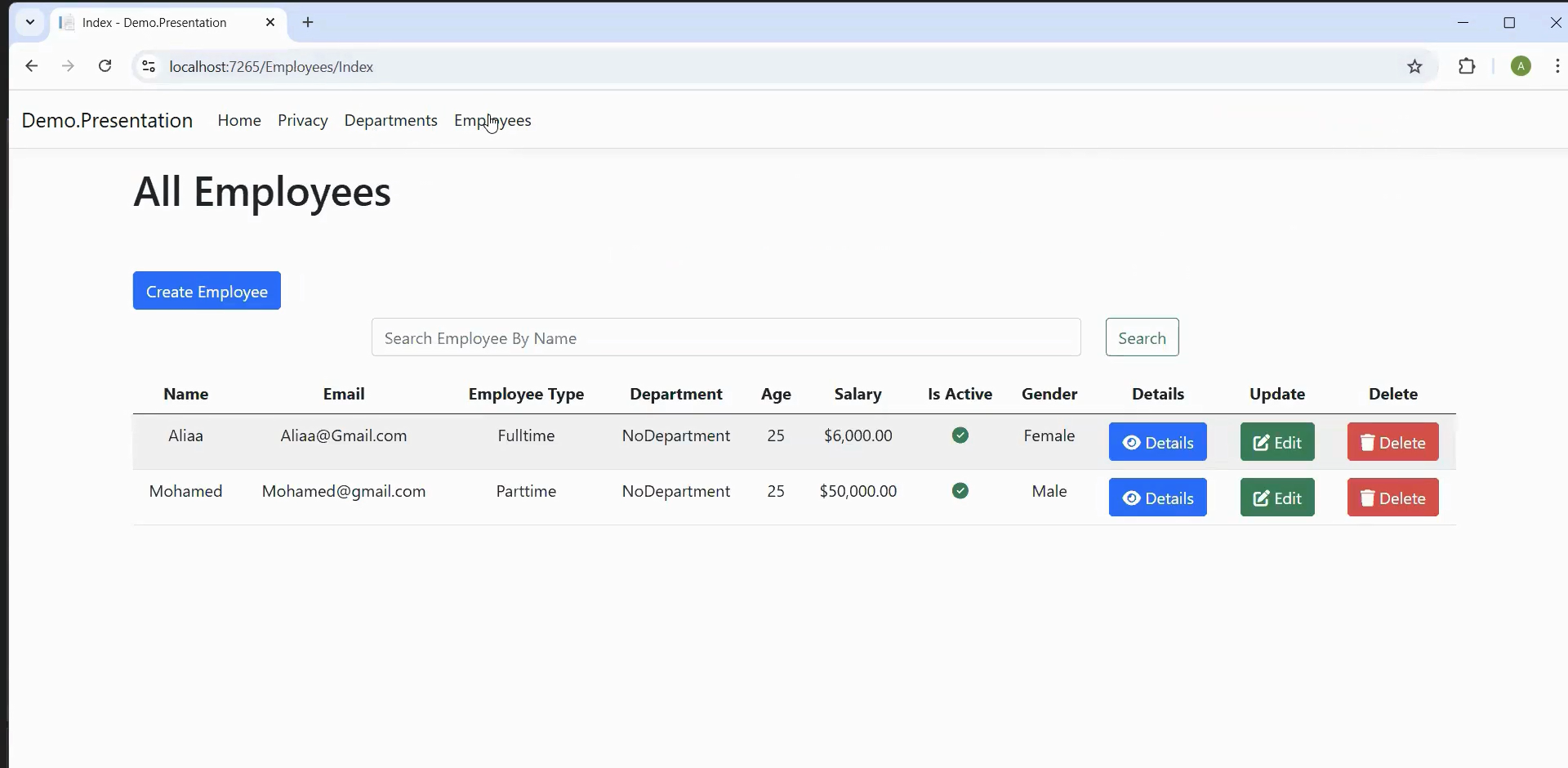Click the Employee Type column header
The image size is (1568, 768).
tap(526, 394)
